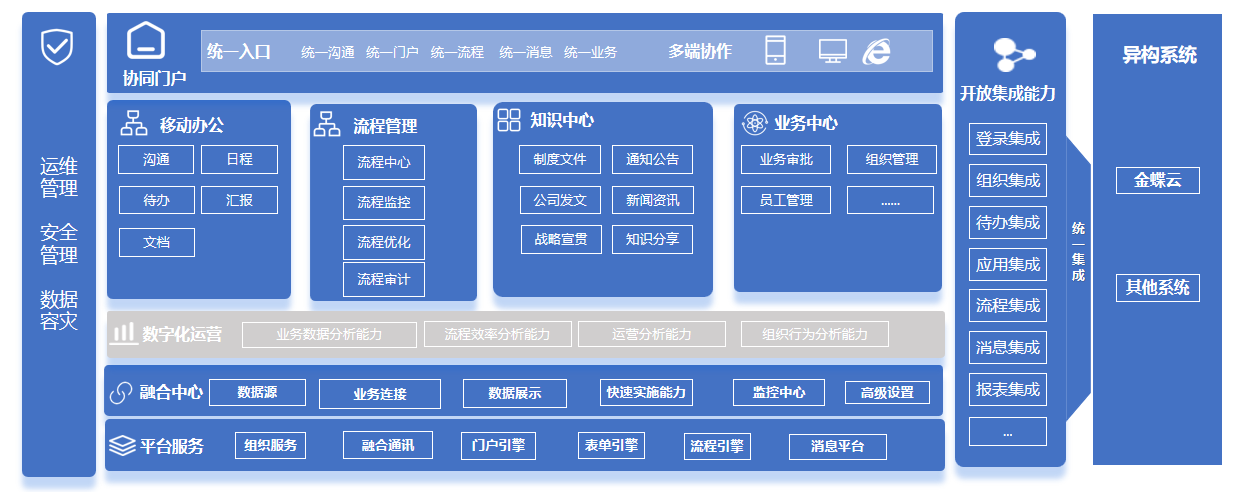Image resolution: width=1240 pixels, height=492 pixels.
Task: Click the Internet Explorer browser icon
Action: pyautogui.click(x=877, y=51)
